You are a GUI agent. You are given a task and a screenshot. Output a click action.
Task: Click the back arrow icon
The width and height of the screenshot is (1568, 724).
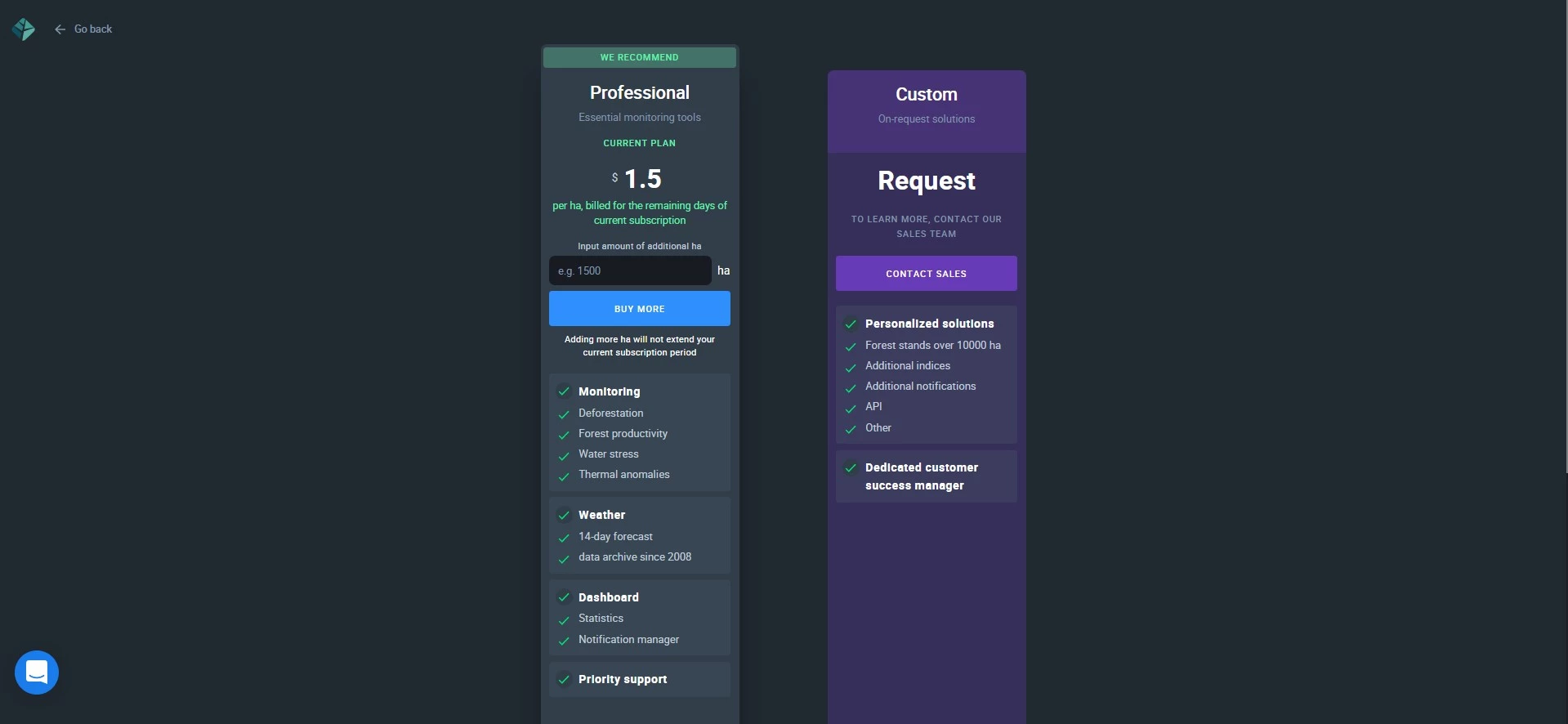click(60, 29)
